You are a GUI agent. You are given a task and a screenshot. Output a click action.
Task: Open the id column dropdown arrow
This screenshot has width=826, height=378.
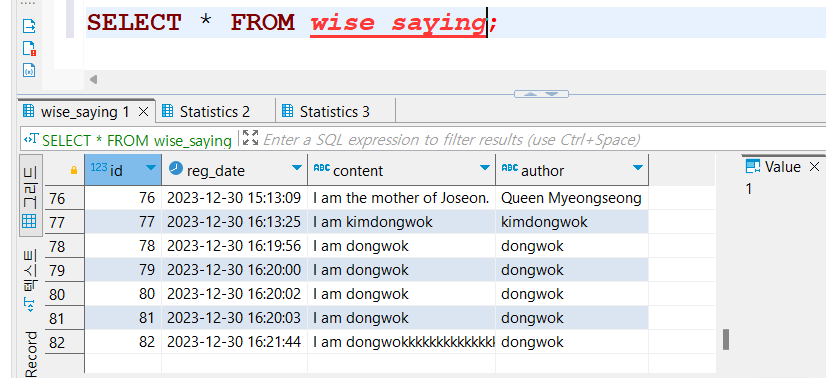[x=151, y=168]
